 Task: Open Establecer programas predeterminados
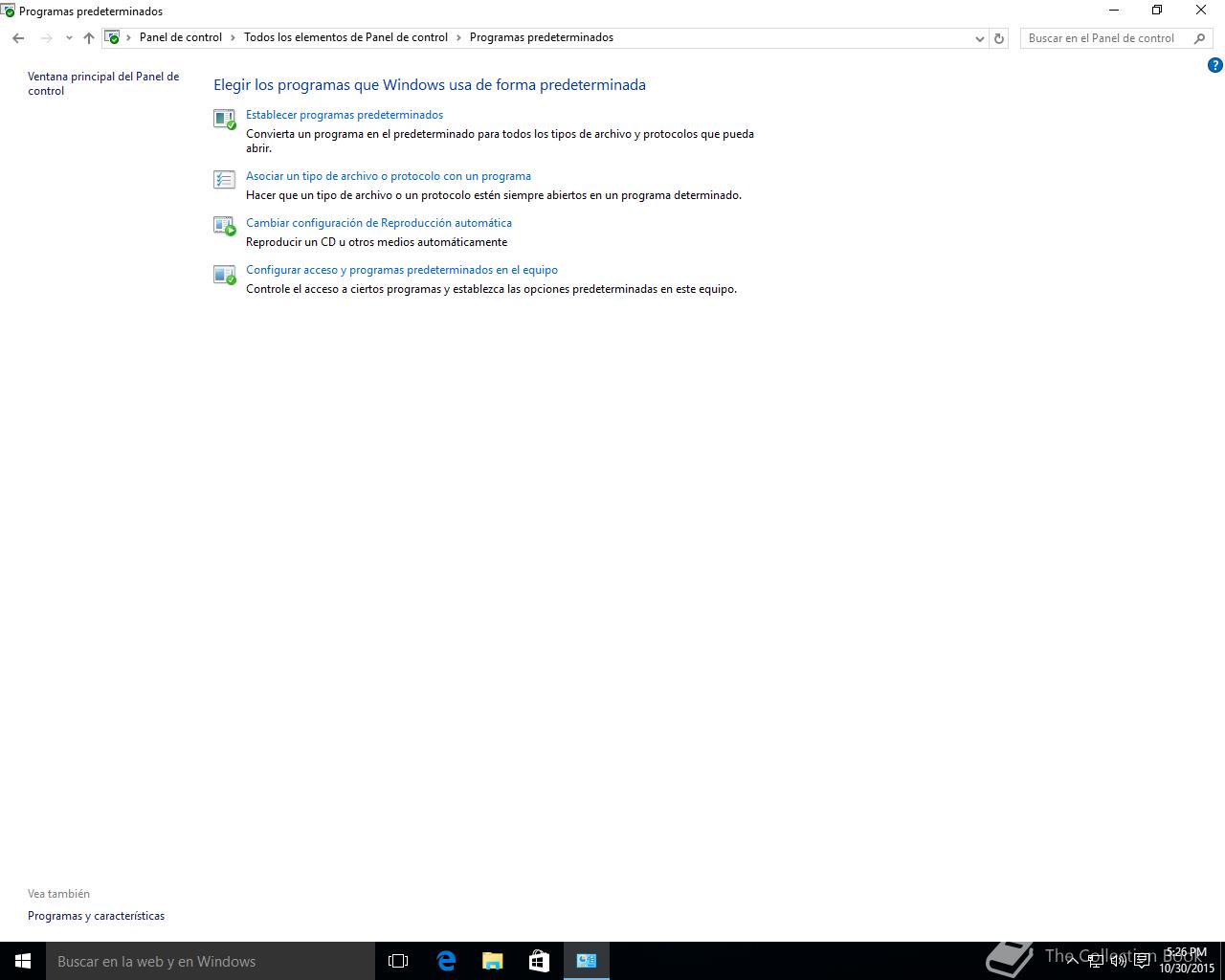[345, 115]
